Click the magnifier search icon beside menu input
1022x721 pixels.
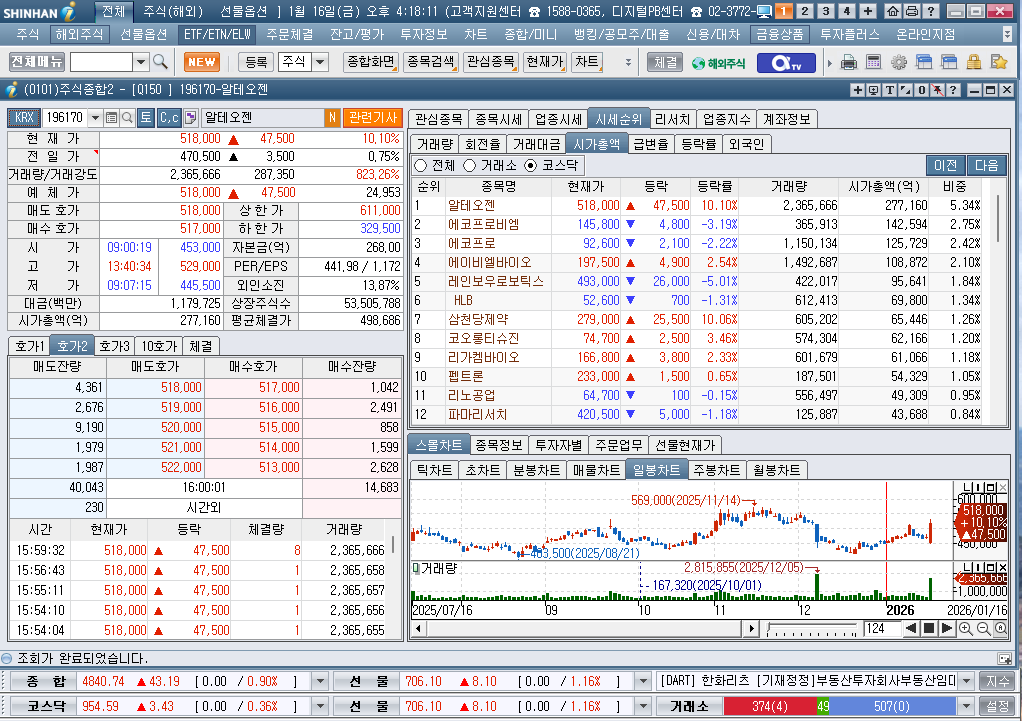[x=160, y=62]
